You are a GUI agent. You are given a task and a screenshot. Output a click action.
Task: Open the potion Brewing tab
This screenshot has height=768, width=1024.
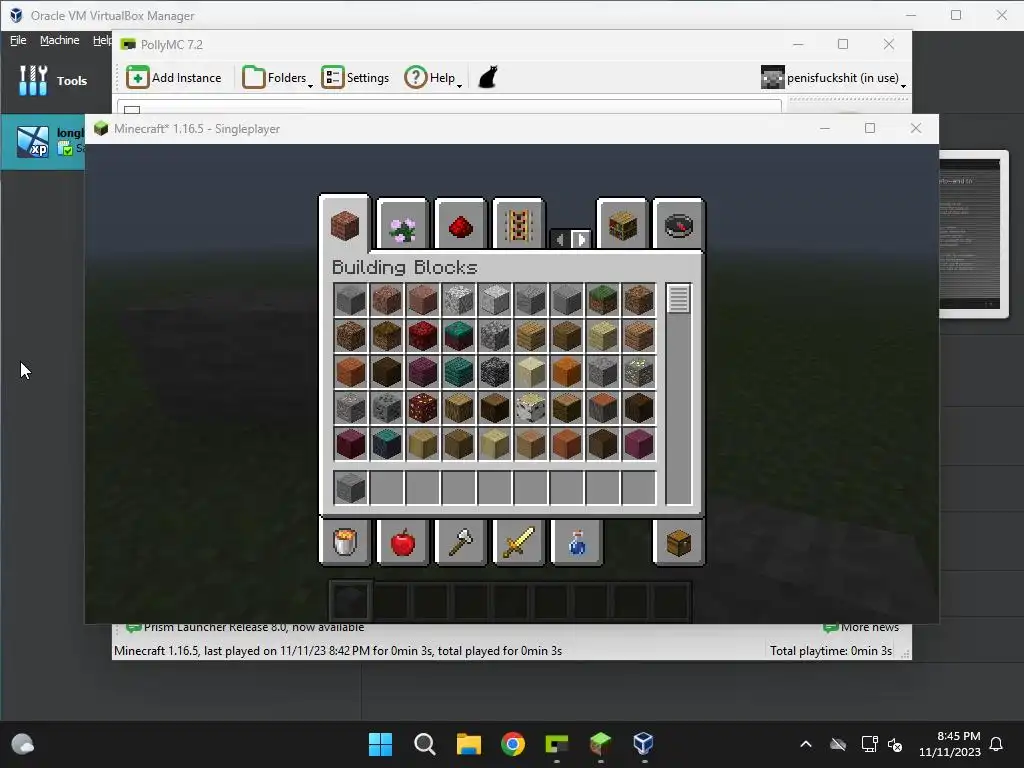tap(576, 541)
